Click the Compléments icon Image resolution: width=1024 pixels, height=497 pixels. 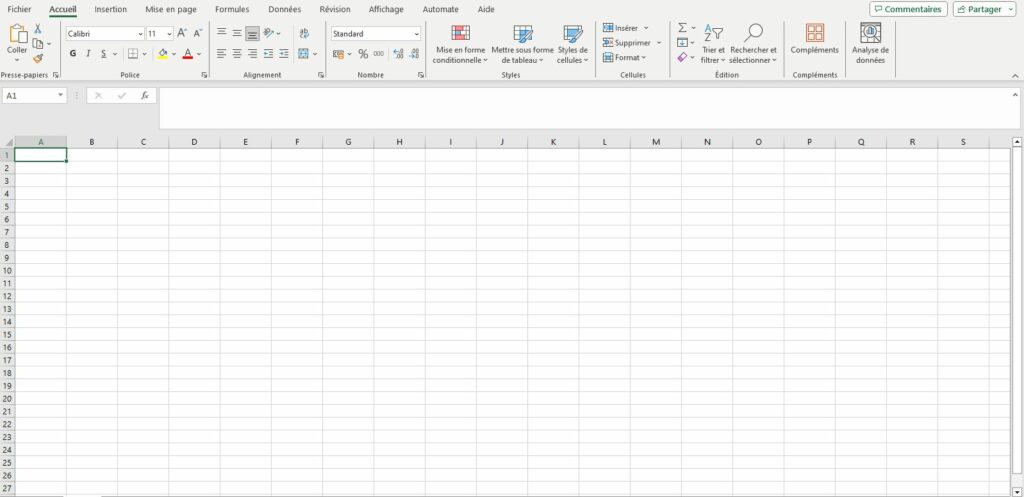click(x=814, y=33)
